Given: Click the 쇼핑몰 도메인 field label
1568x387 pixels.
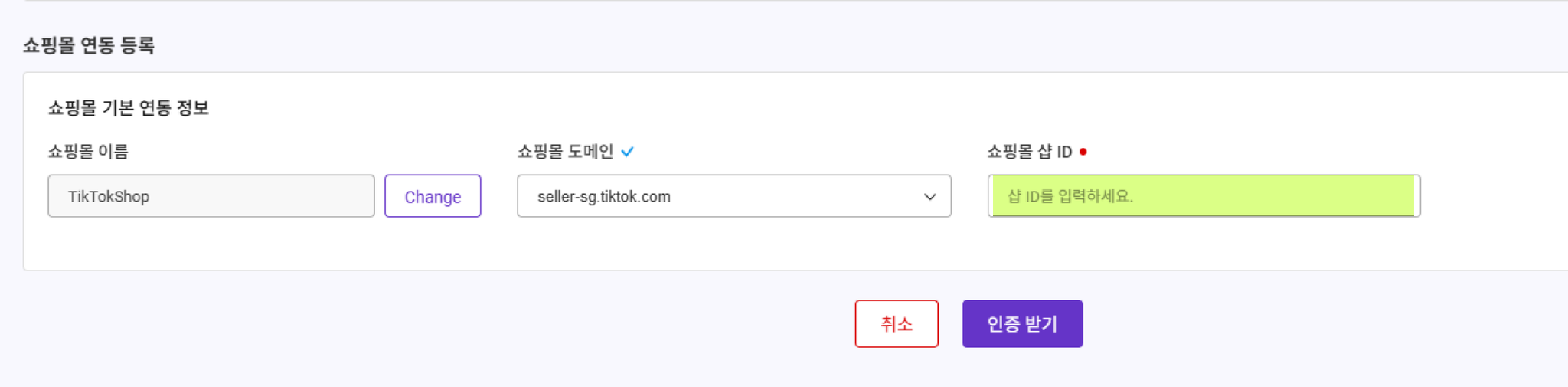Looking at the screenshot, I should tap(565, 152).
